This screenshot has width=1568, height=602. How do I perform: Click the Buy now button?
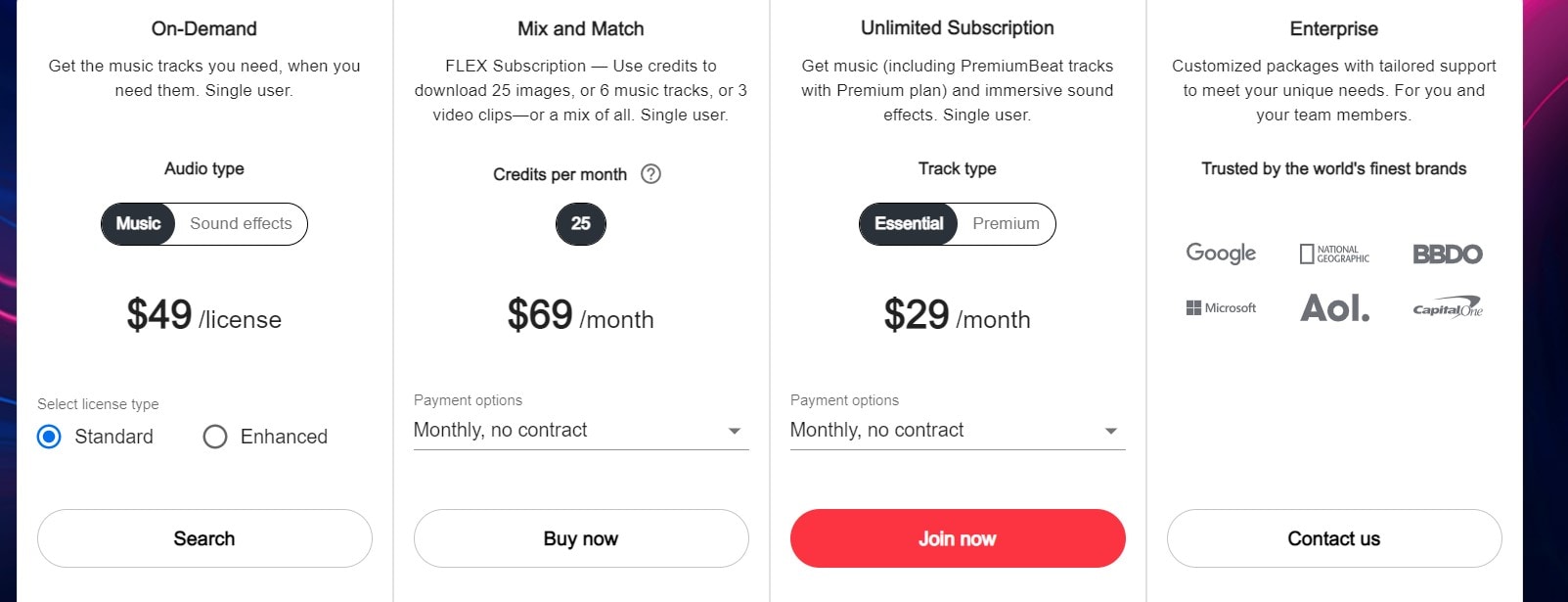[x=581, y=538]
